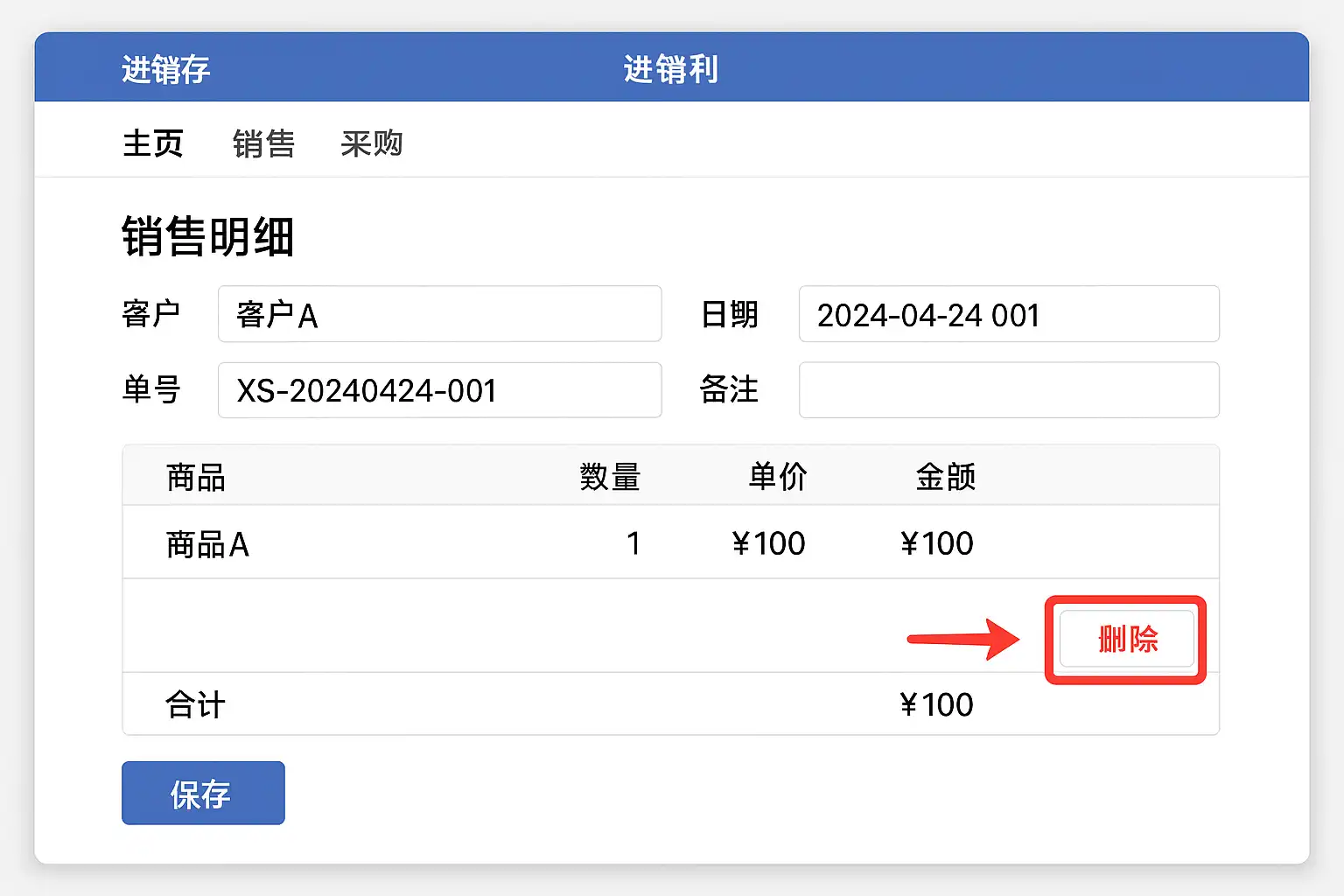This screenshot has height=896, width=1344.
Task: Click the 销售明细 page heading
Action: [207, 237]
